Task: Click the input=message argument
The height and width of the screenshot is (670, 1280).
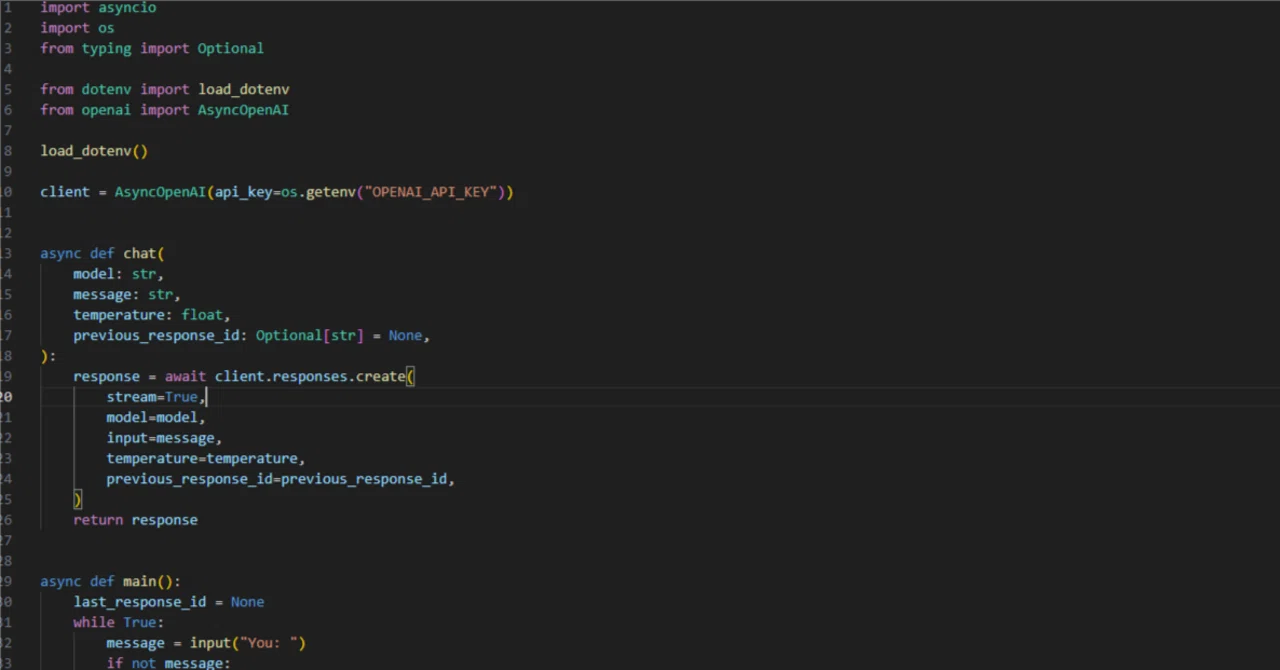Action: click(x=160, y=438)
